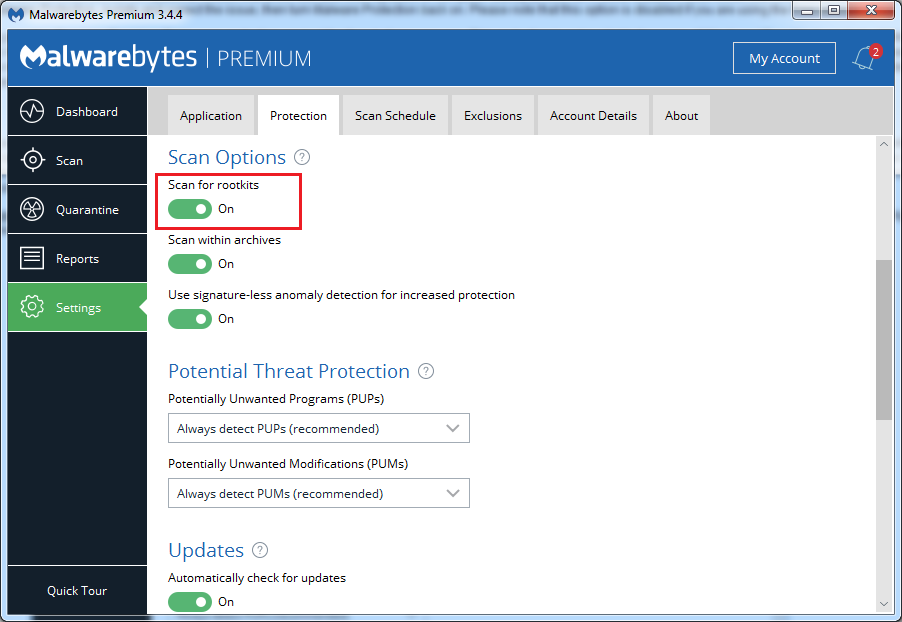Click the My Account button
Image resolution: width=902 pixels, height=622 pixels.
pyautogui.click(x=784, y=58)
